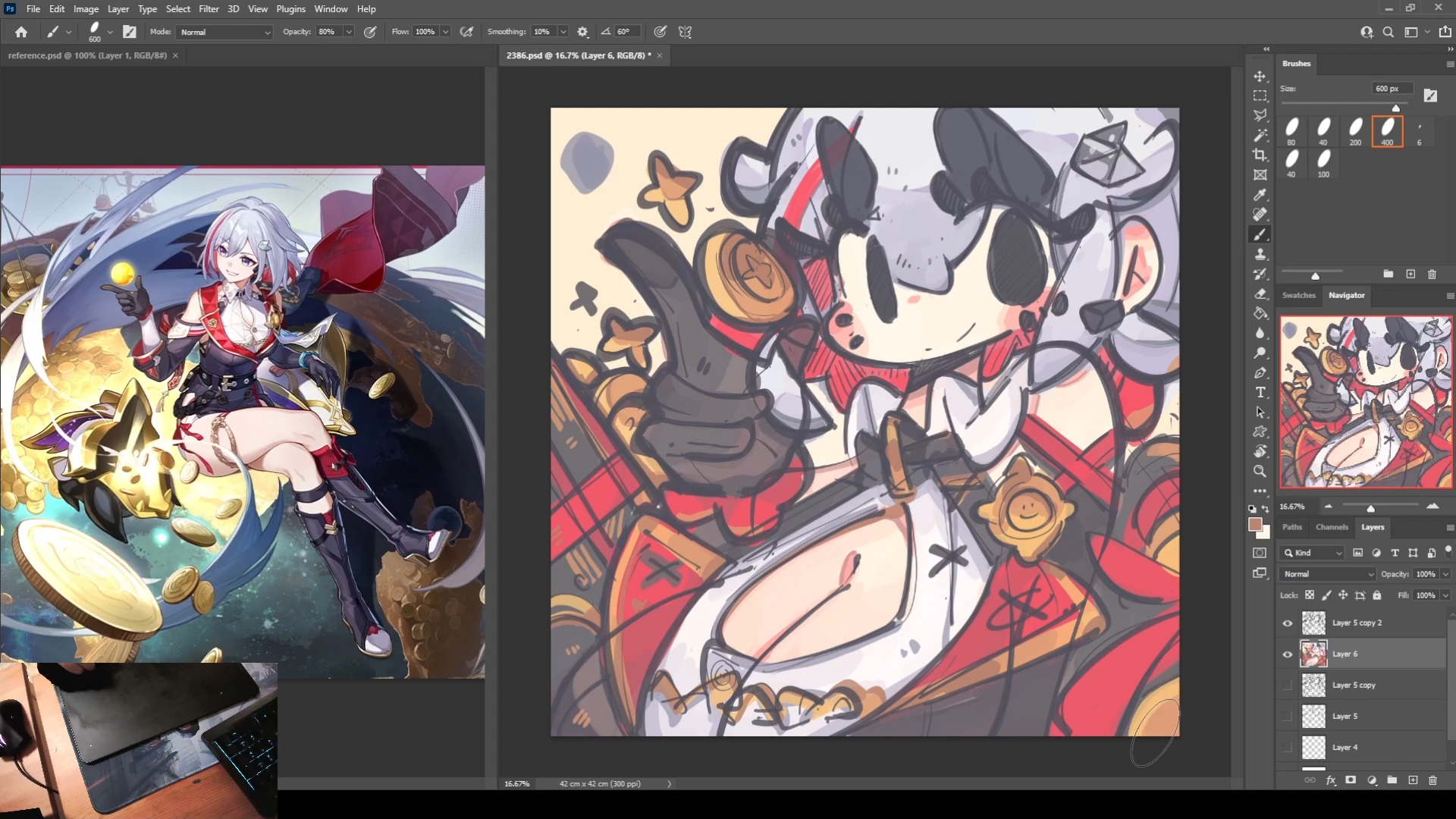
Task: Select the Eyedropper tool
Action: point(1260,195)
